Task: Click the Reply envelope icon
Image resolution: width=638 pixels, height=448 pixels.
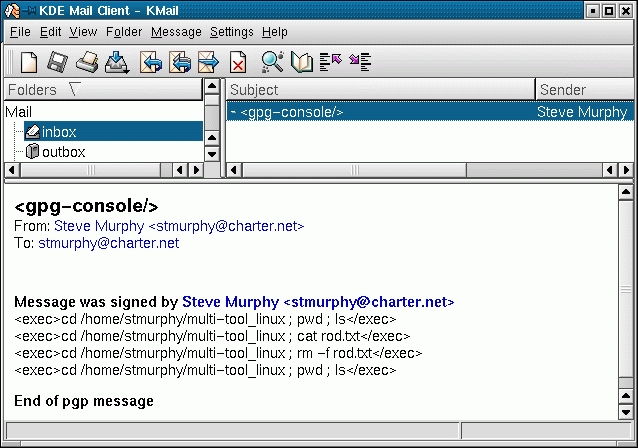Action: [x=151, y=62]
